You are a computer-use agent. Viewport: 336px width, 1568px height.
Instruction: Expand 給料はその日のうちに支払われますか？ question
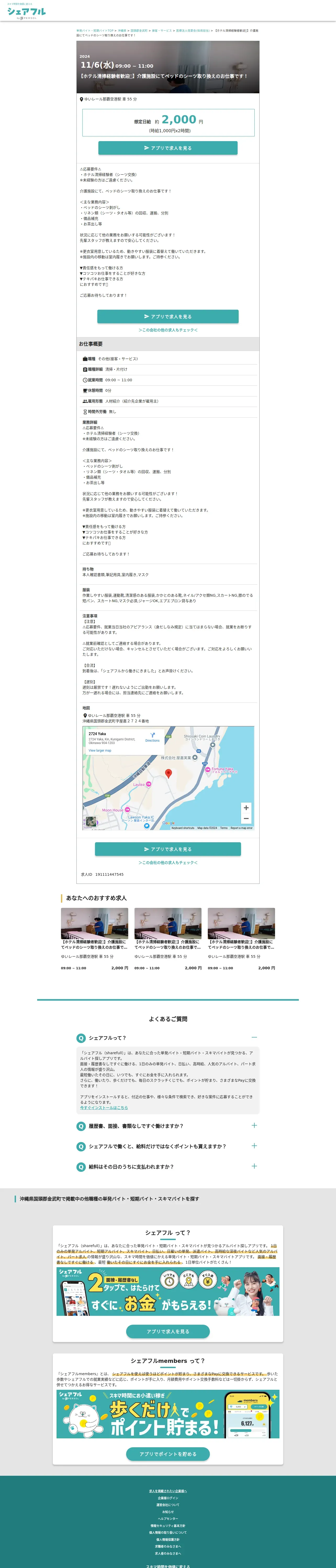[x=254, y=1166]
